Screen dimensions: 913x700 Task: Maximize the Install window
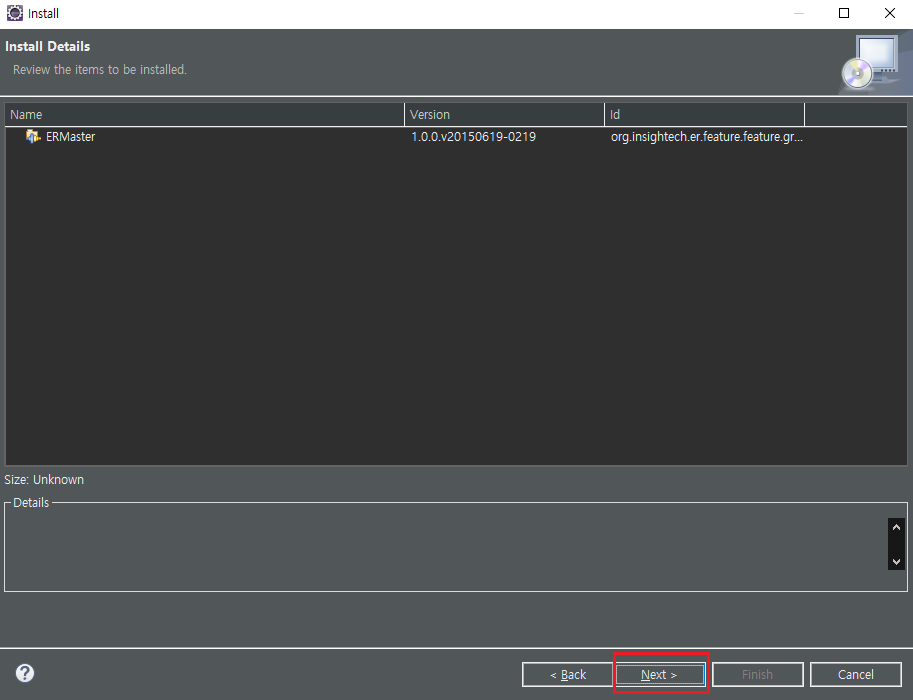[x=844, y=13]
